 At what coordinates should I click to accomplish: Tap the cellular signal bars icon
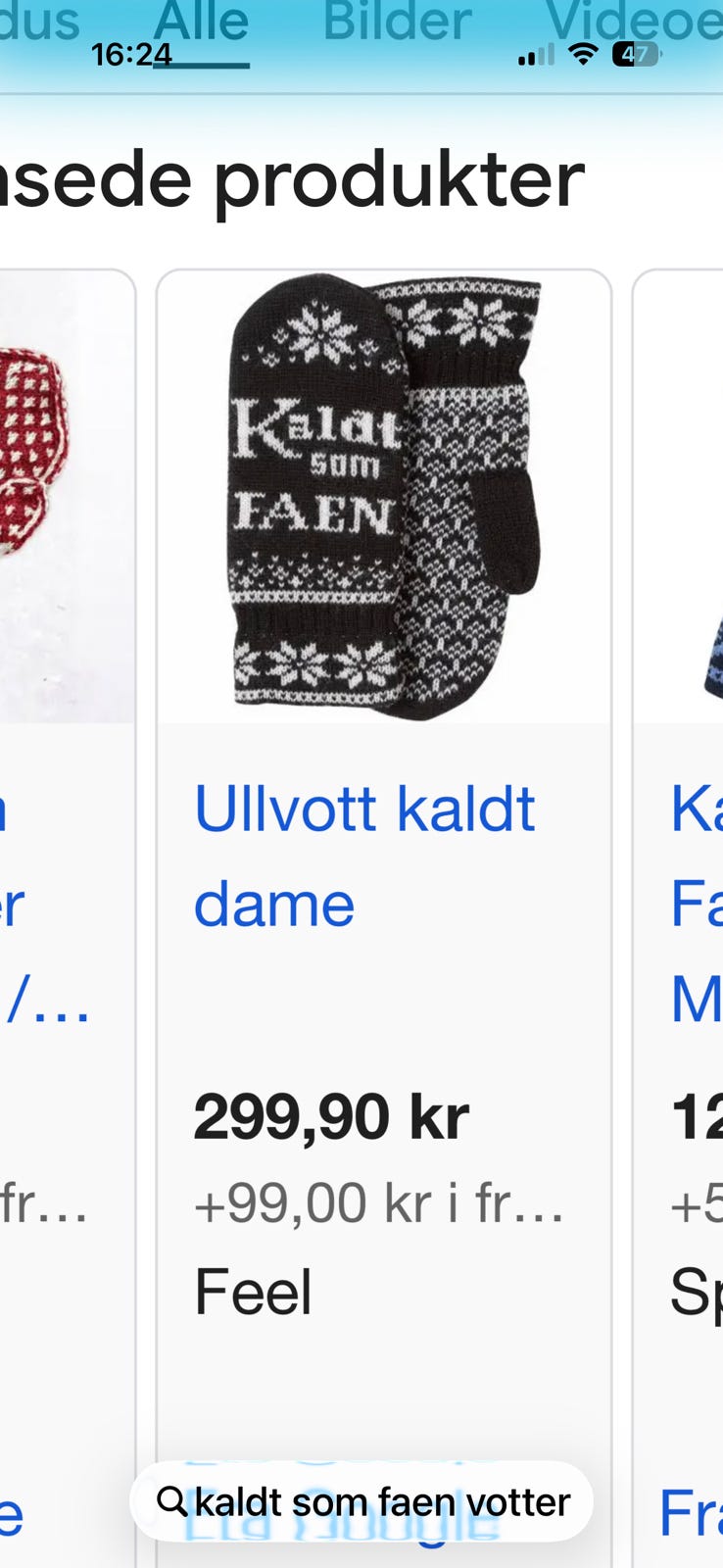coord(536,56)
